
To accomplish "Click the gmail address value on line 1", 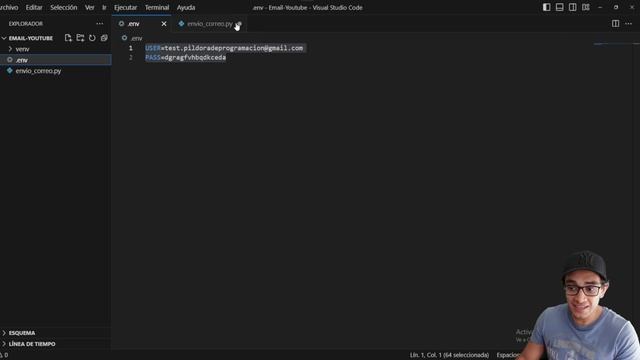I will 233,48.
